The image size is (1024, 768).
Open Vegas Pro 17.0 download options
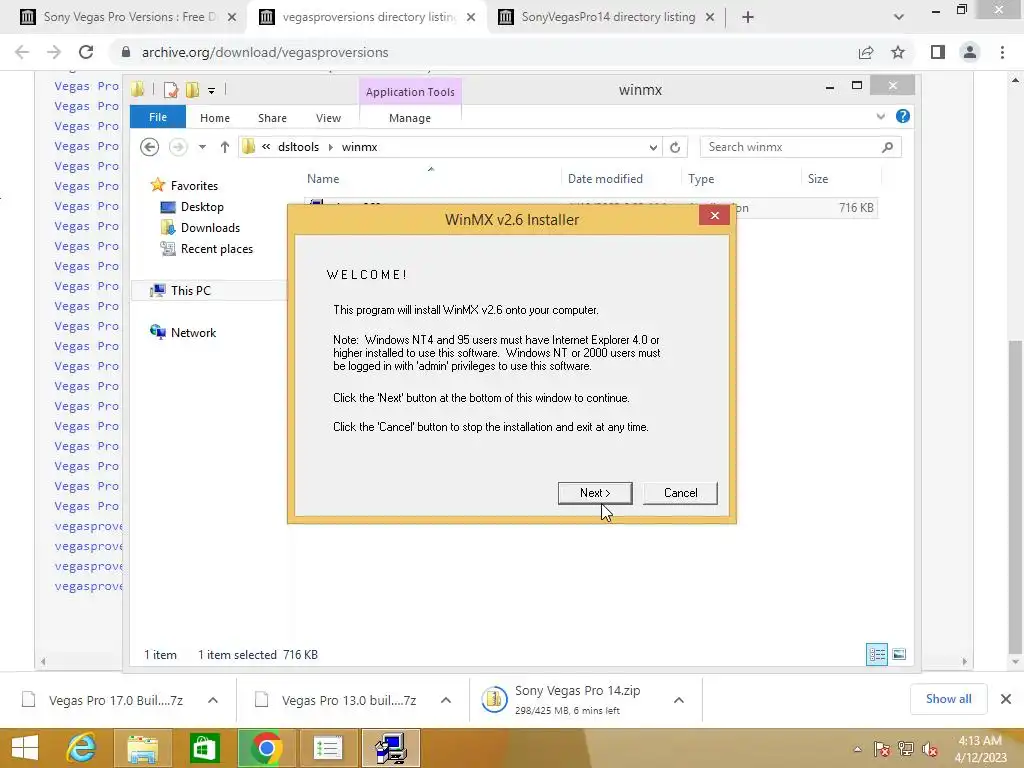pos(213,700)
